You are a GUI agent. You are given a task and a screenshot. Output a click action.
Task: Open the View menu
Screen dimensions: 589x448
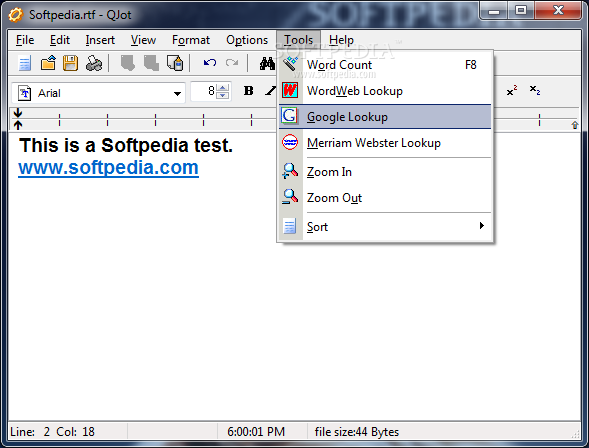(143, 40)
